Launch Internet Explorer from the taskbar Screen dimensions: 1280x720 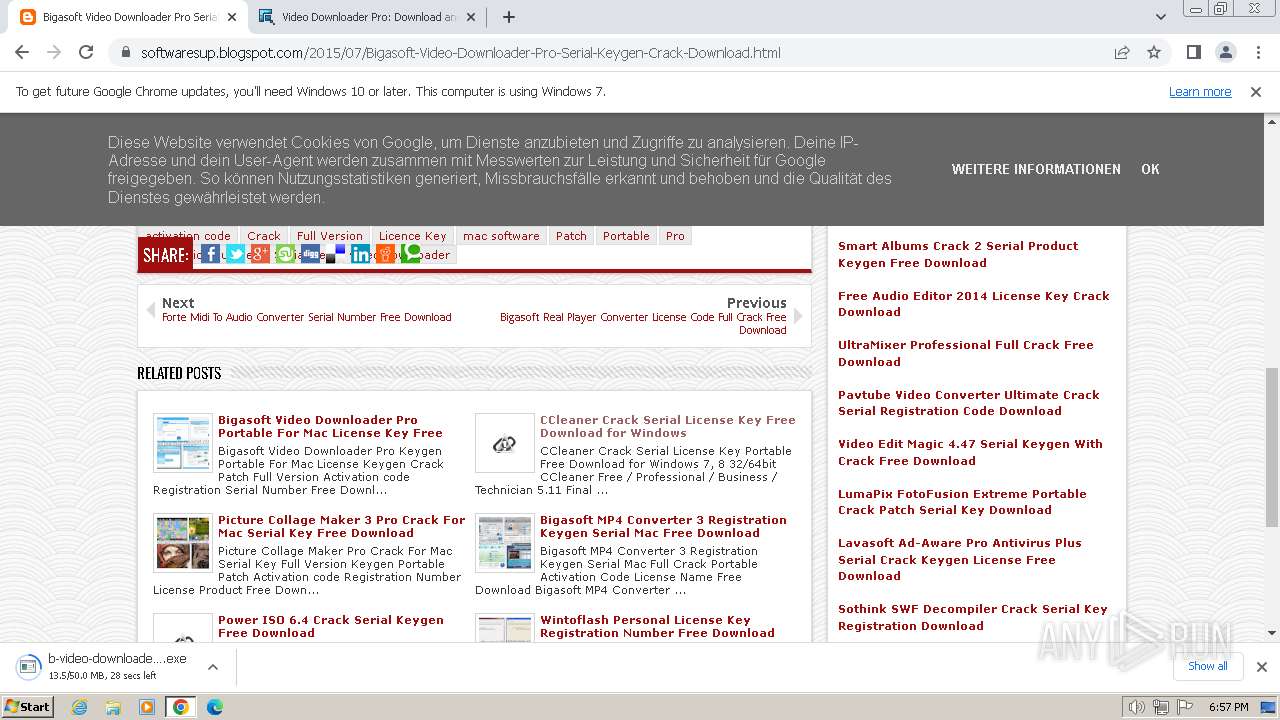[x=80, y=707]
